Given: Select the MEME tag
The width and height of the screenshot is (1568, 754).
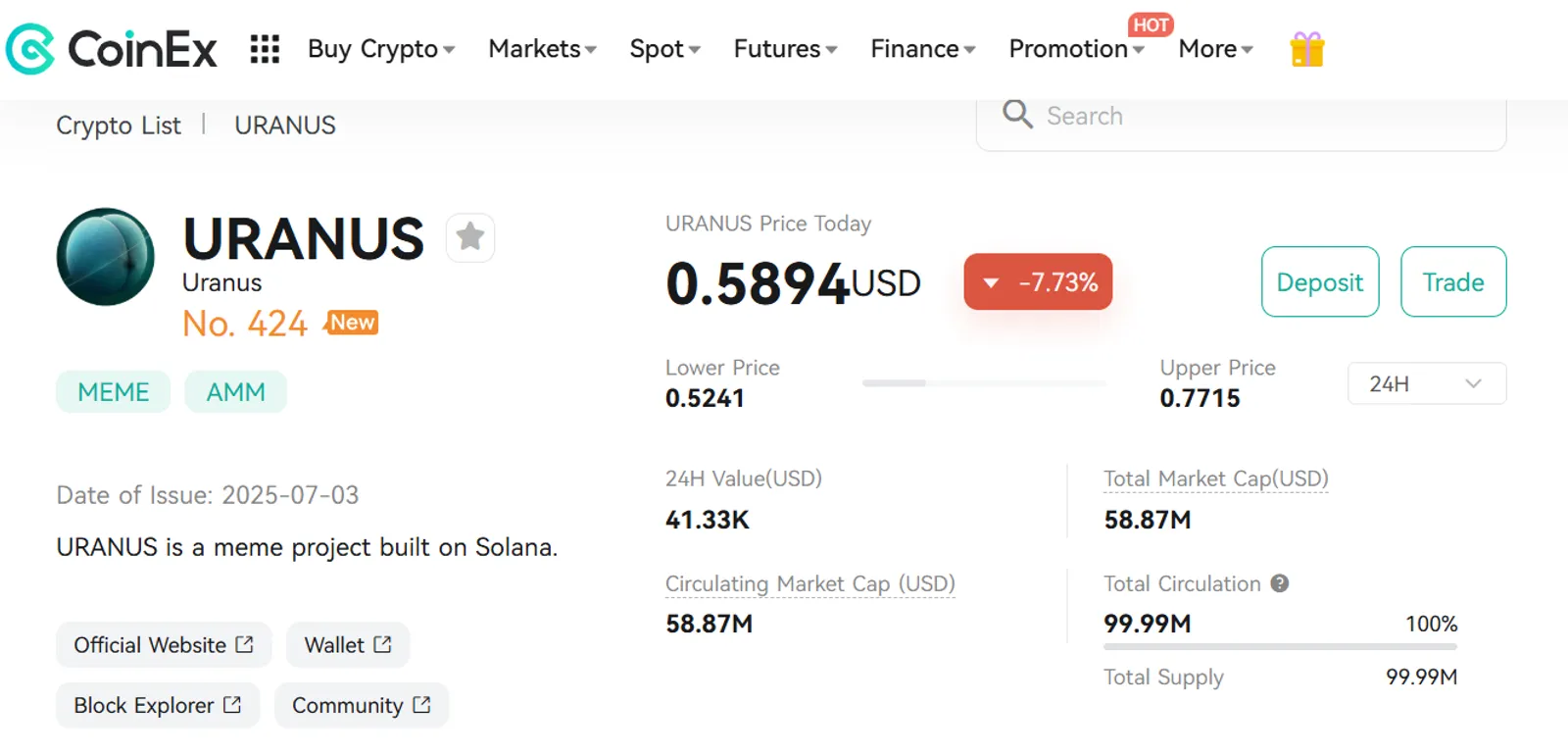Looking at the screenshot, I should [x=114, y=392].
